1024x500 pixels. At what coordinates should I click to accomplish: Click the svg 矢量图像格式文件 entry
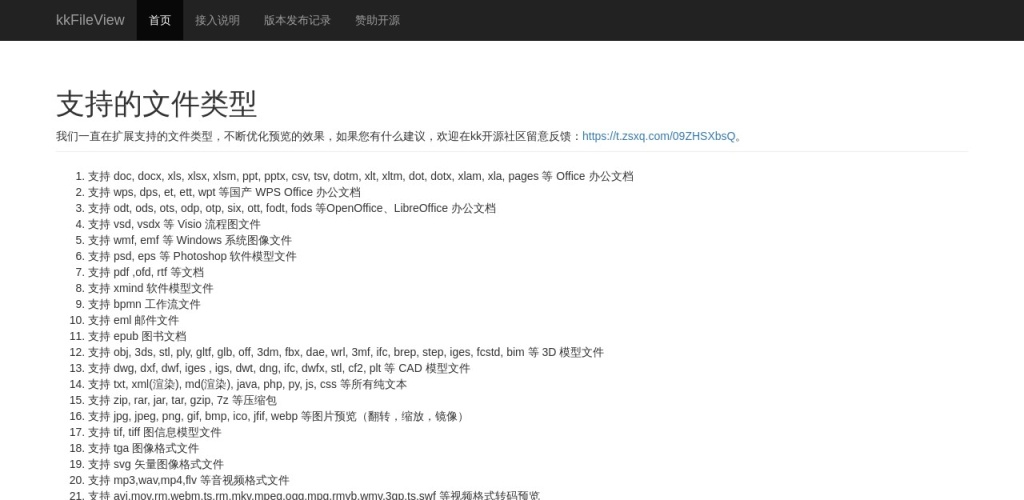click(x=156, y=464)
